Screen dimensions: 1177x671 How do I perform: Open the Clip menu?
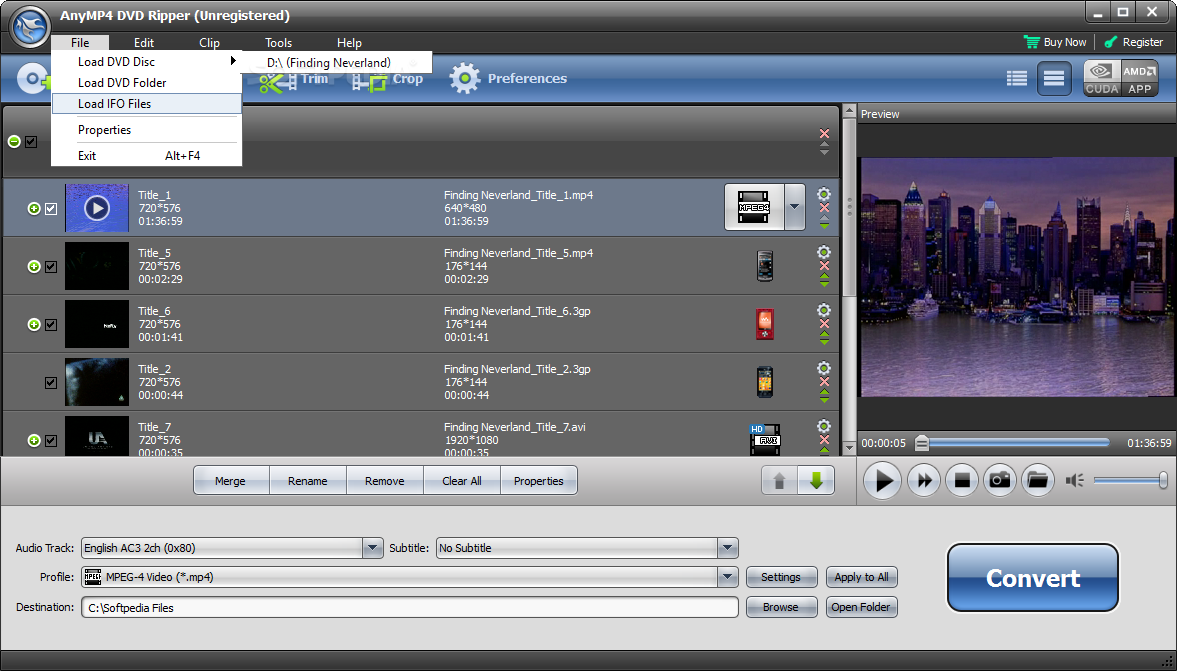pos(209,43)
